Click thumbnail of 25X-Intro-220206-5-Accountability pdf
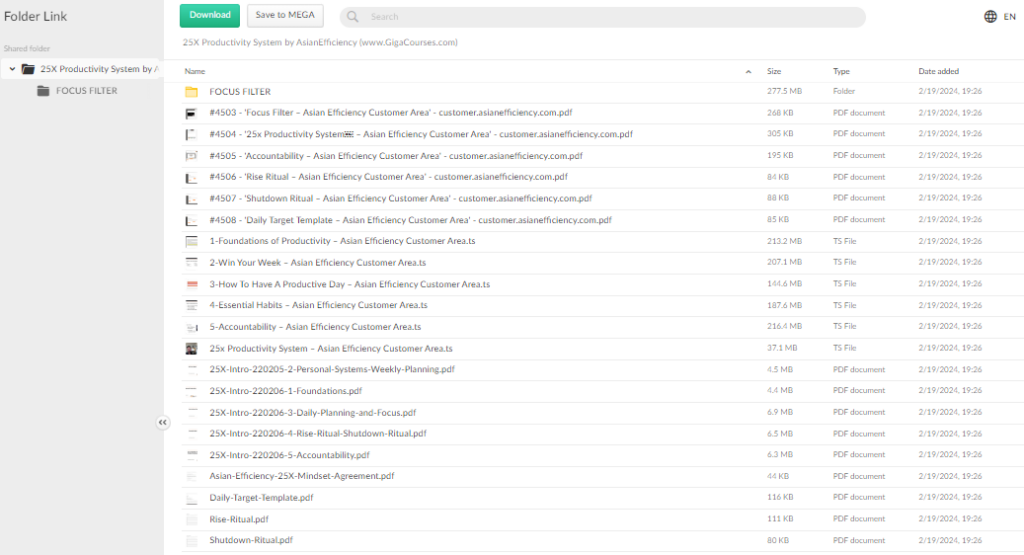 (191, 455)
